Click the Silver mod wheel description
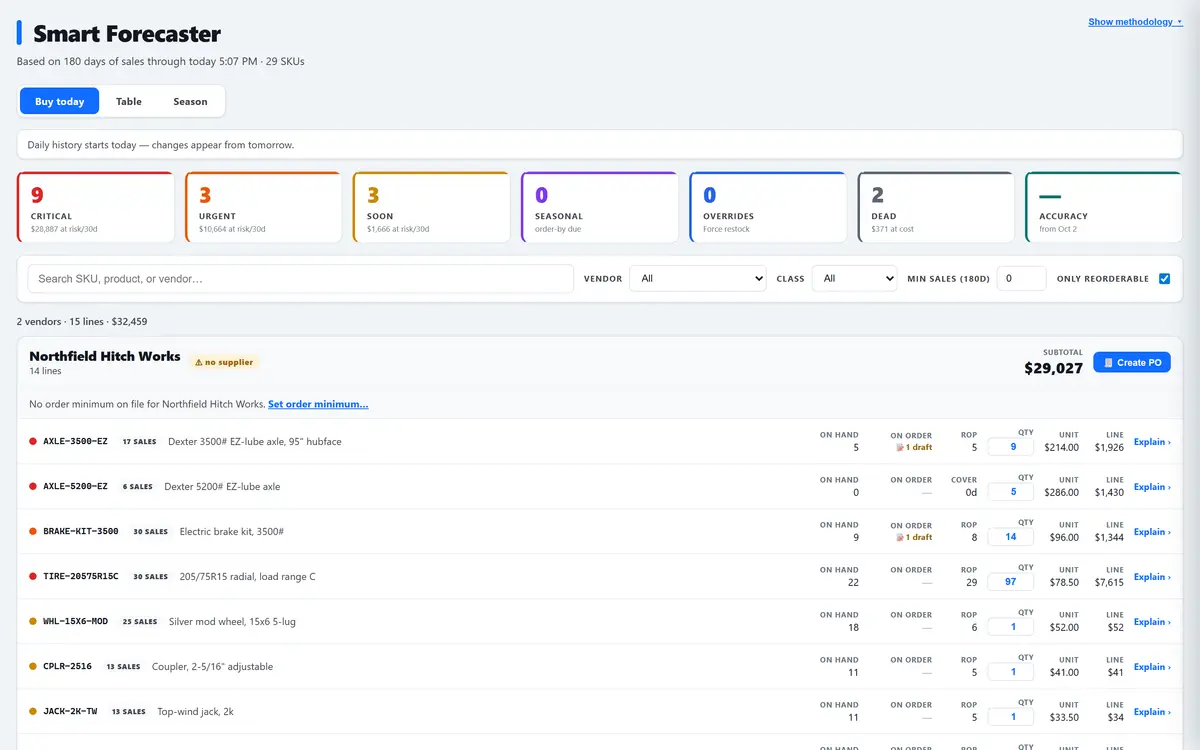 click(x=232, y=622)
